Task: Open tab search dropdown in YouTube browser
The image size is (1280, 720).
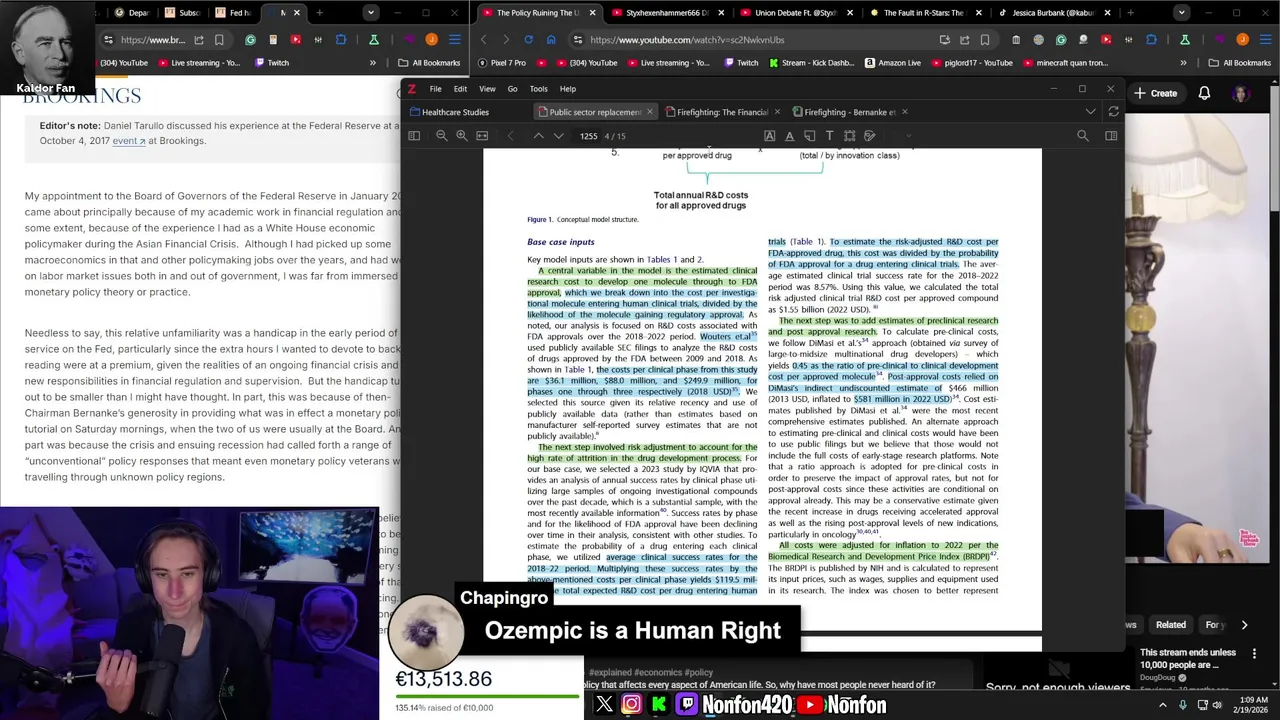Action: click(x=1182, y=13)
